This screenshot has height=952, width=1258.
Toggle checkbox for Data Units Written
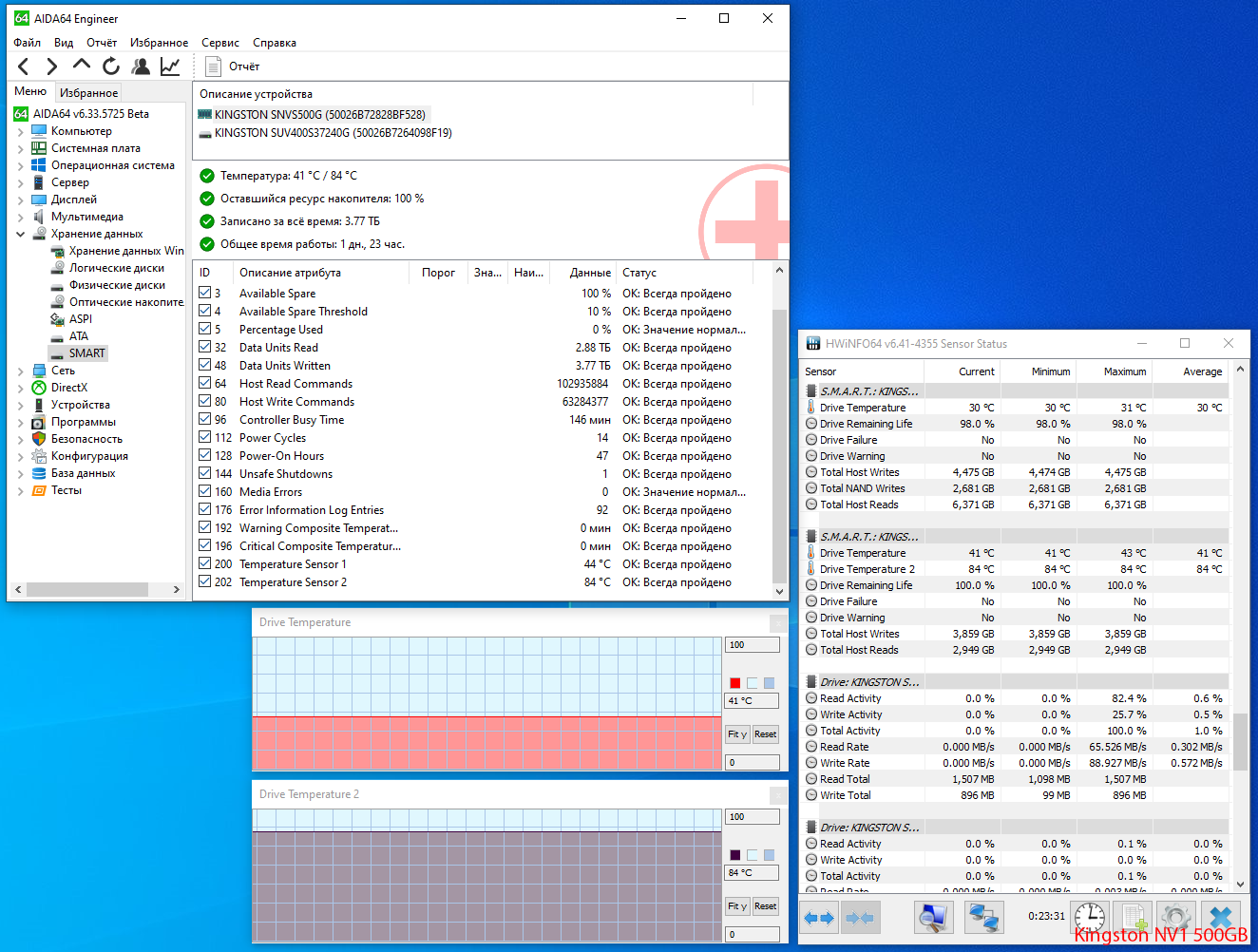pyautogui.click(x=205, y=365)
